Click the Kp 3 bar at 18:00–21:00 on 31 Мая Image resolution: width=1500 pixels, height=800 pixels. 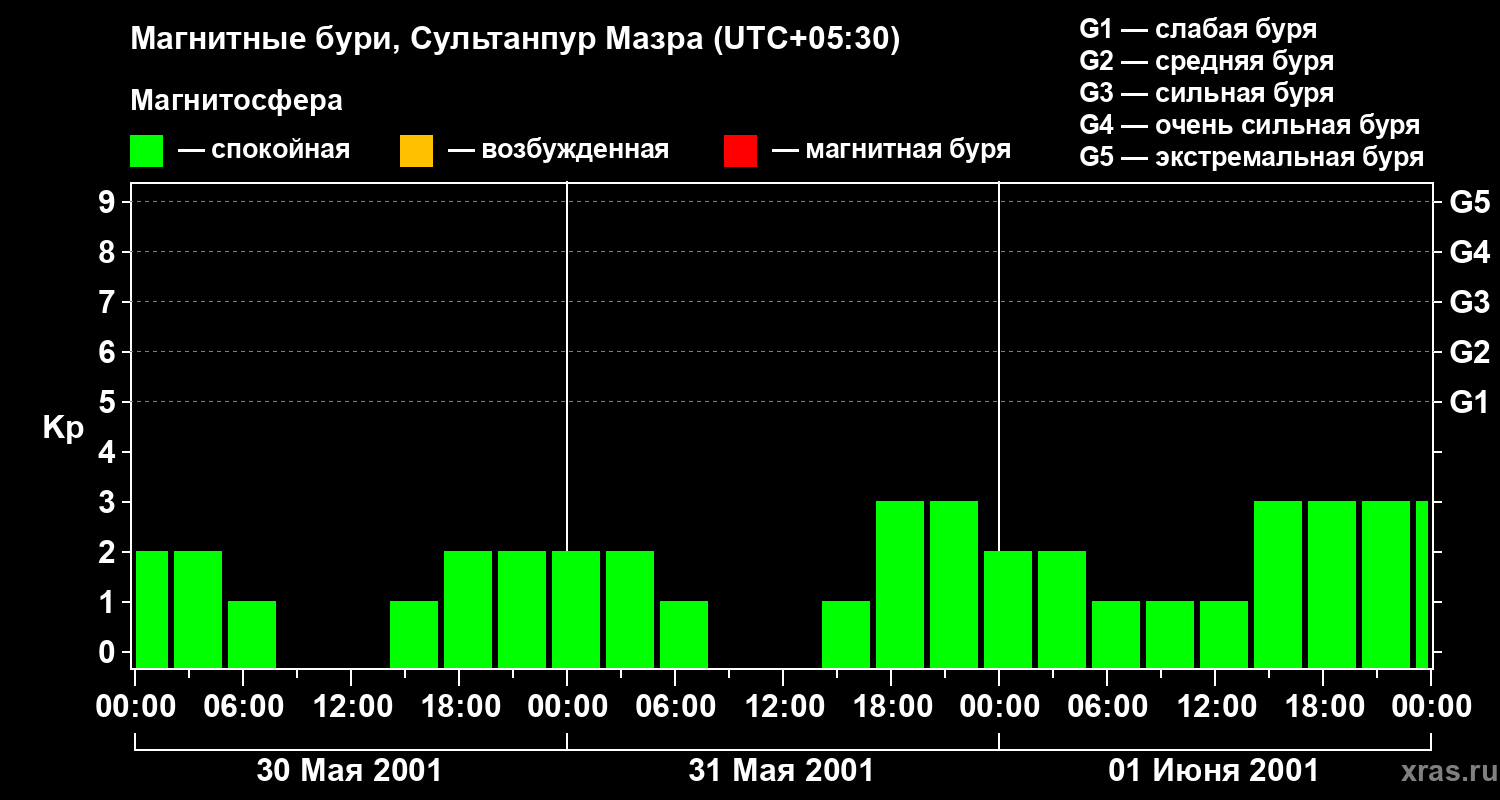click(x=900, y=584)
